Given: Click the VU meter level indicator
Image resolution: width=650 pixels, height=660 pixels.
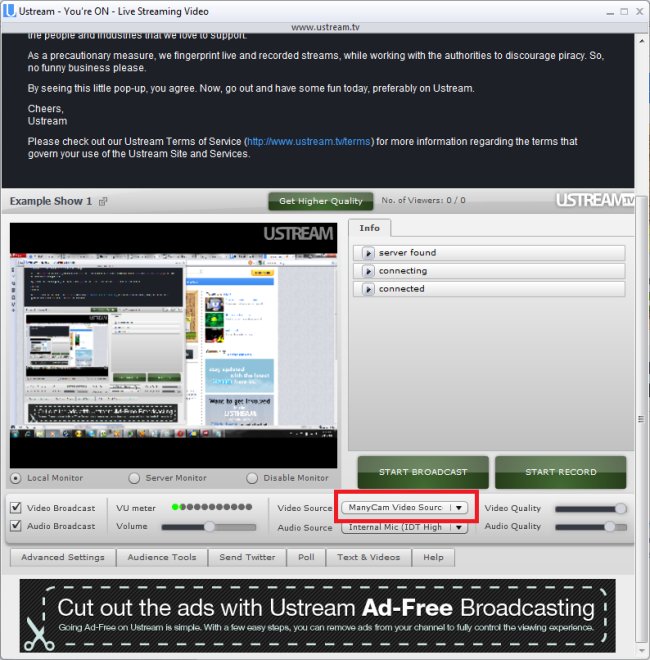Looking at the screenshot, I should pyautogui.click(x=212, y=507).
